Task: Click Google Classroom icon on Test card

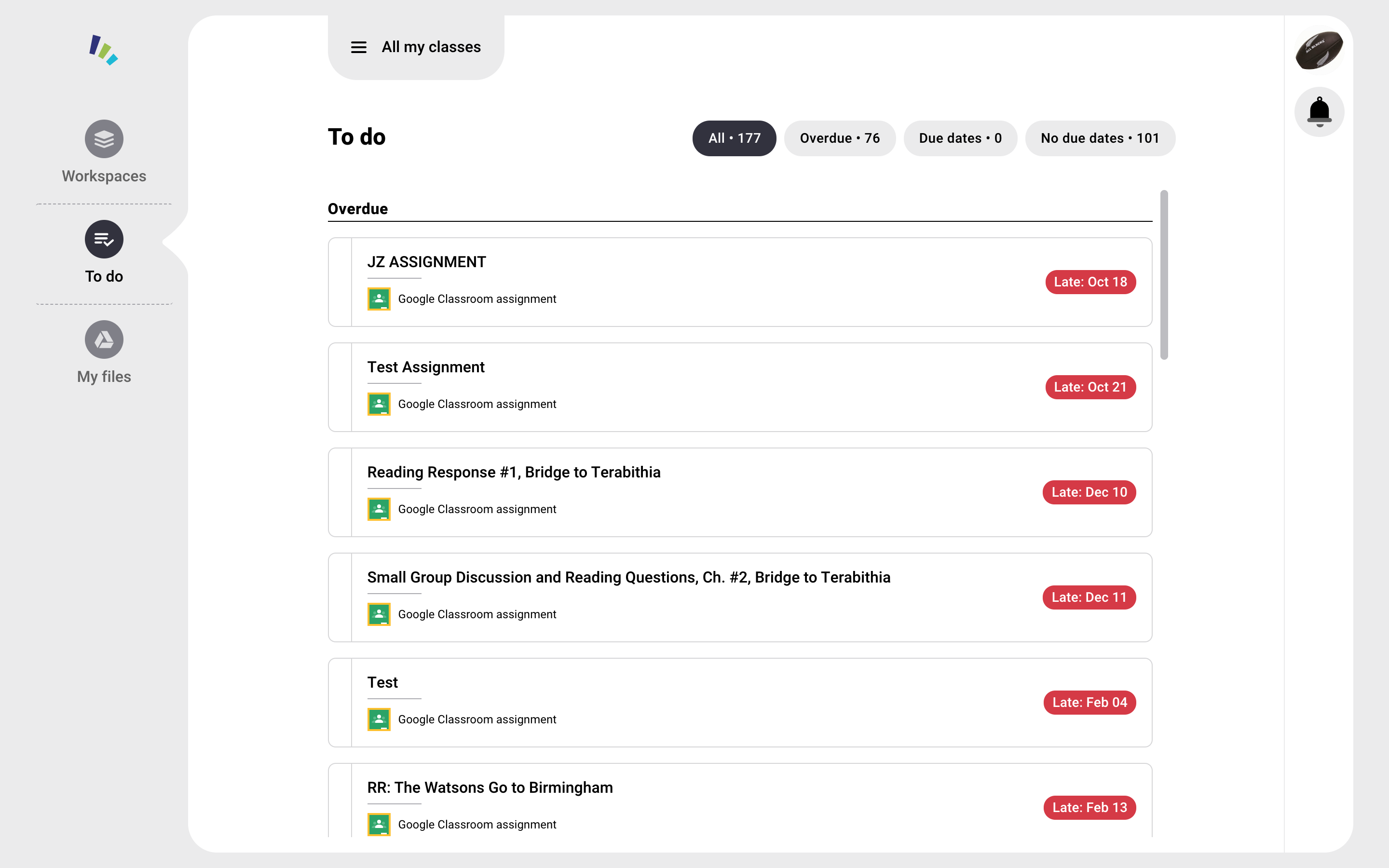Action: 379,719
